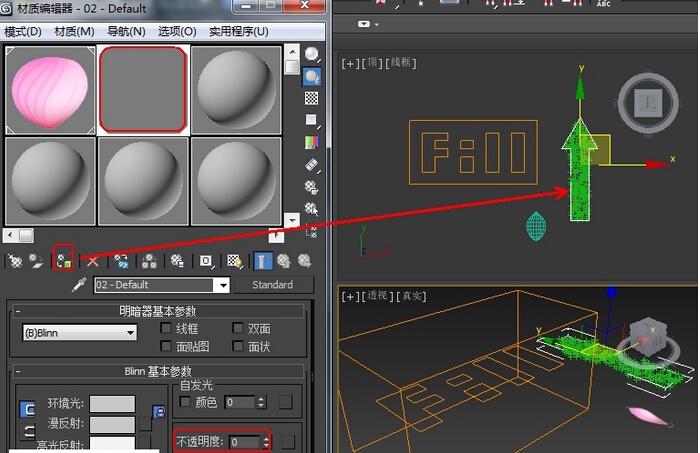Click the ViewCube in top viewport
Image resolution: width=700 pixels, height=453 pixels.
pos(649,104)
